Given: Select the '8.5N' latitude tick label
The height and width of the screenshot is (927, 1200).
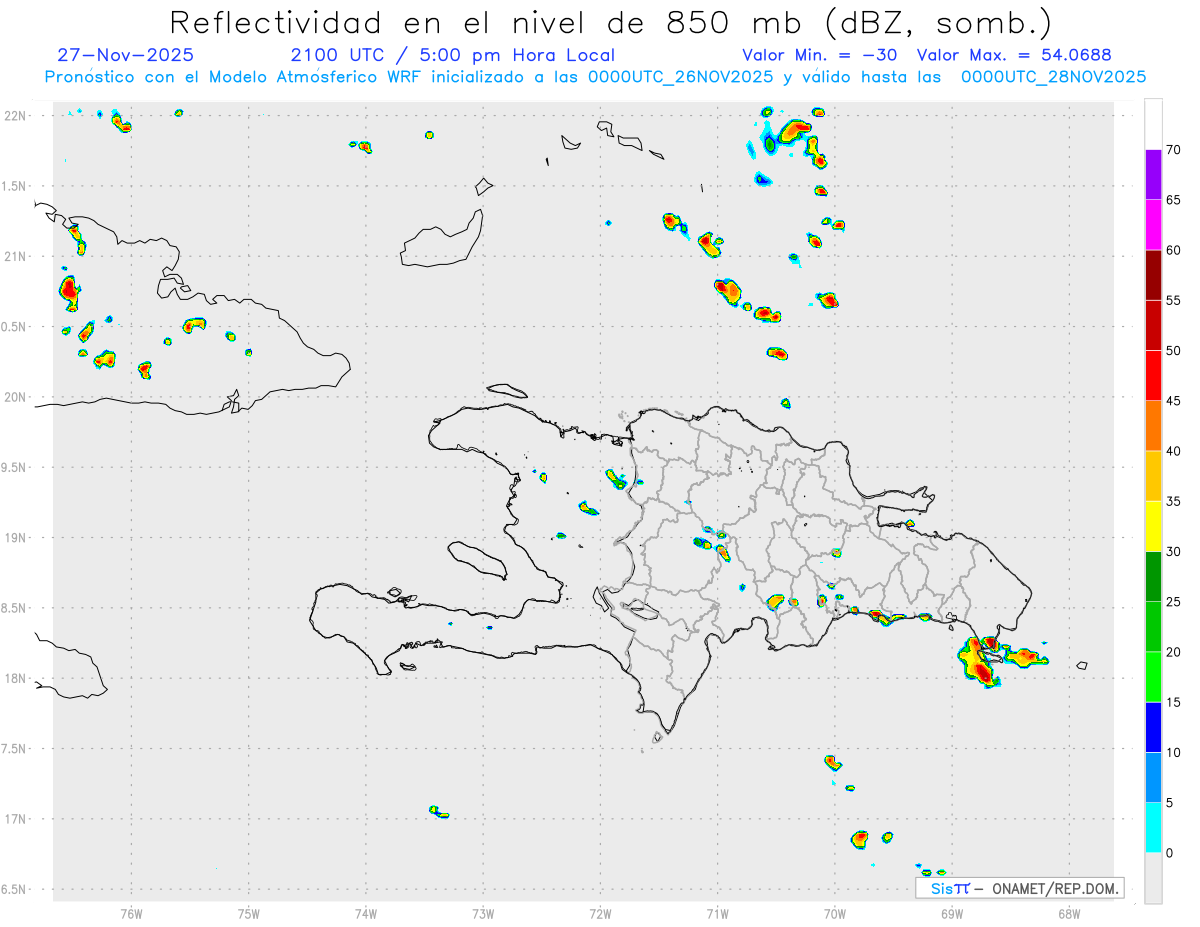Looking at the screenshot, I should 13,608.
